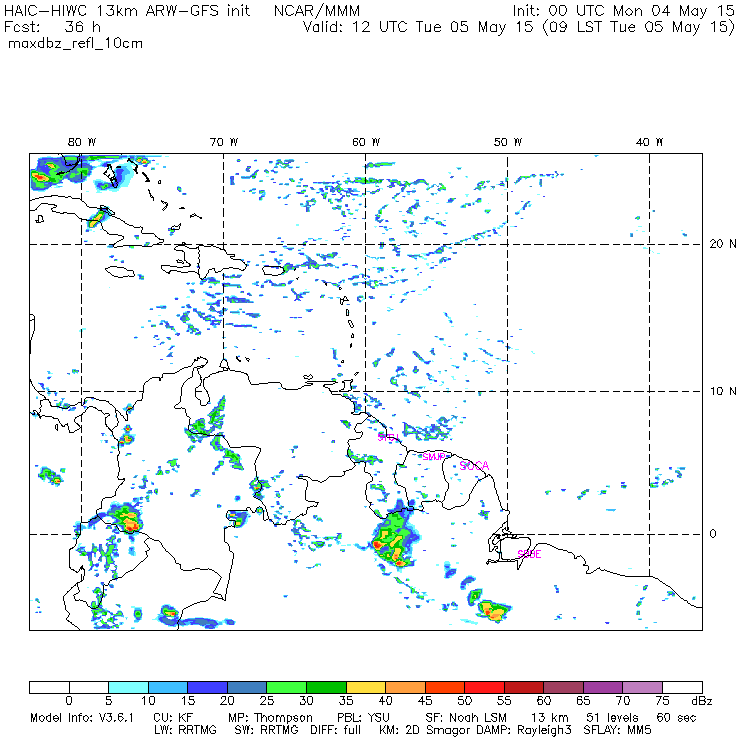Click the purple 65–70 dBz swatch
Viewport: 740px width, 740px height.
click(x=604, y=687)
